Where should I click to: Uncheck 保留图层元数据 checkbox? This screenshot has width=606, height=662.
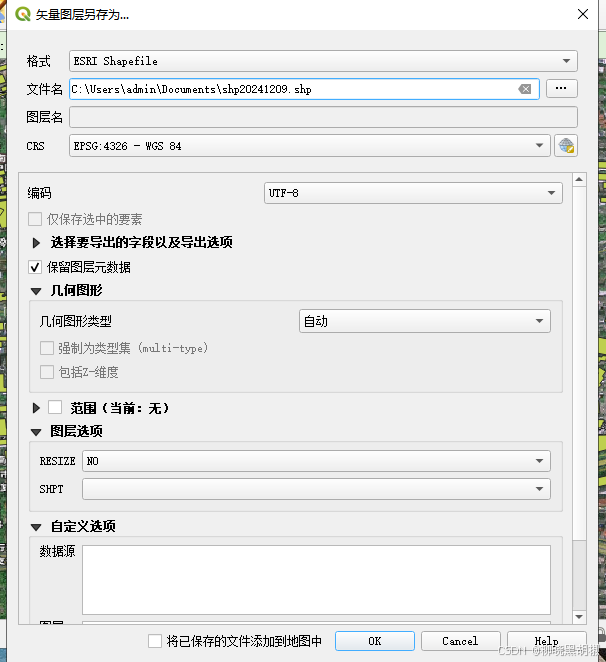pyautogui.click(x=35, y=267)
